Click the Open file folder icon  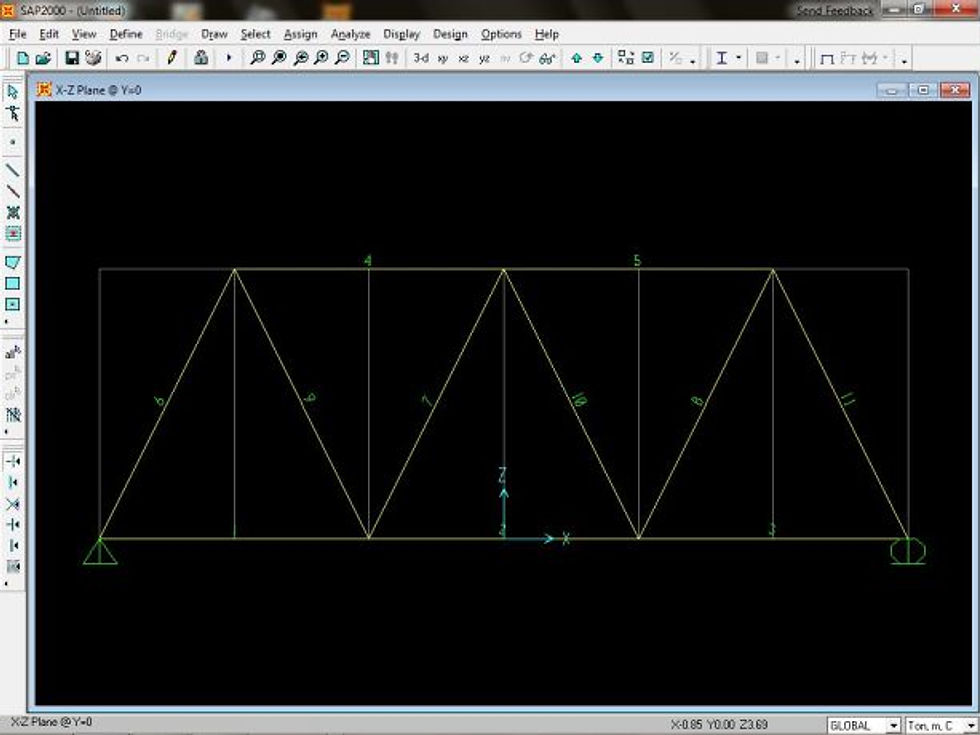tap(43, 58)
